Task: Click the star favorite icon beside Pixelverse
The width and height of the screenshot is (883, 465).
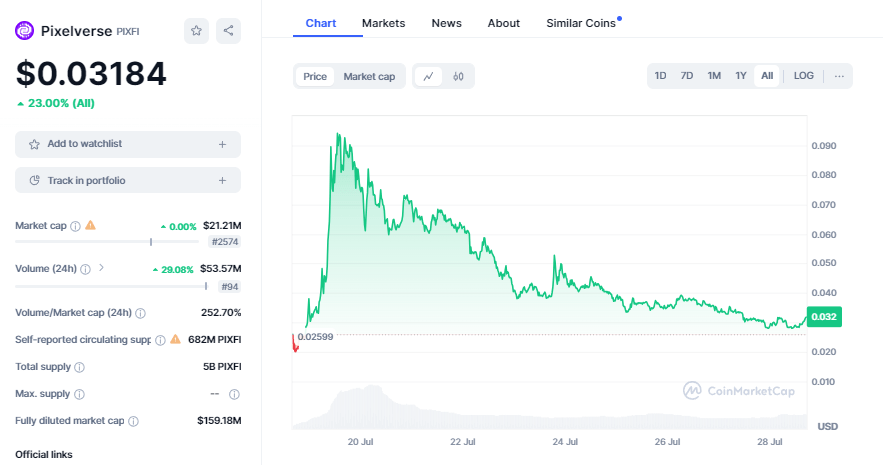Action: [196, 31]
